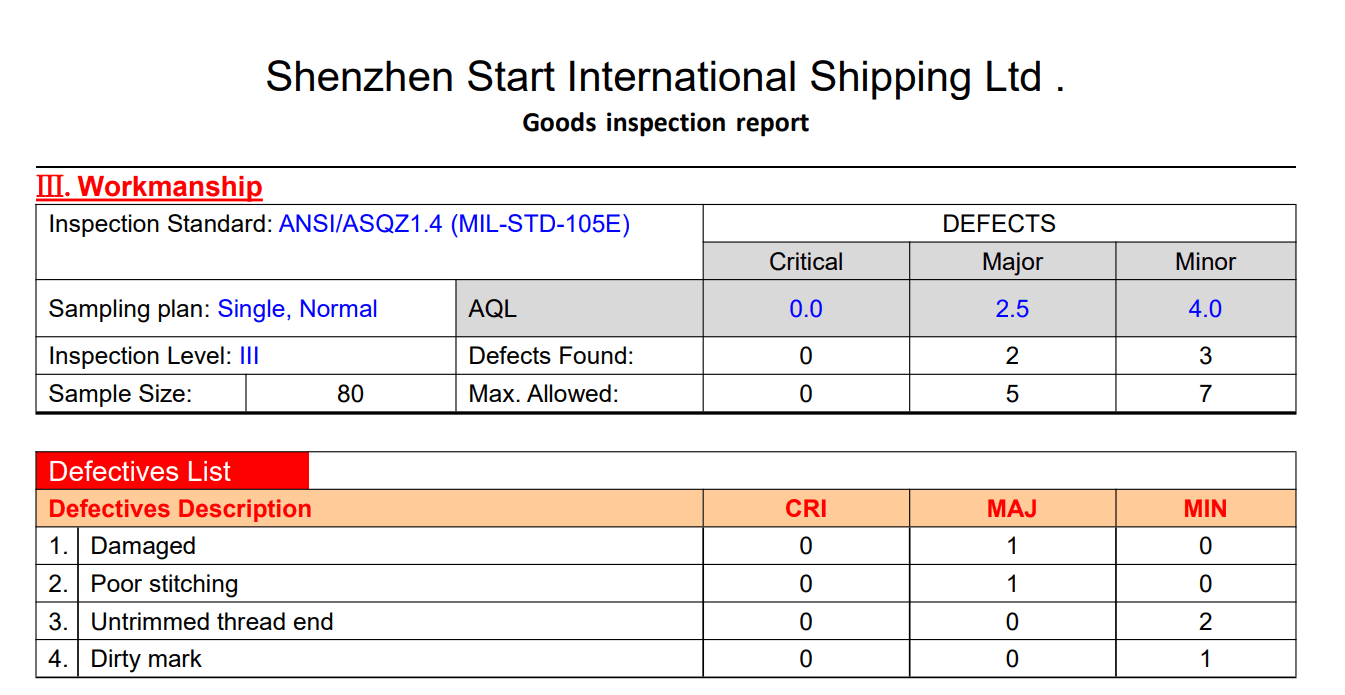Select the Defects Found label

tap(551, 356)
